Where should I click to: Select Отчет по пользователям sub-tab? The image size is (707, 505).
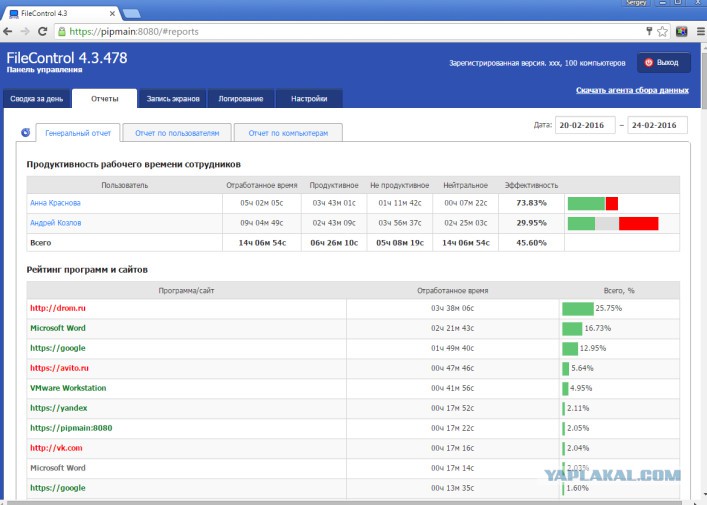point(177,133)
